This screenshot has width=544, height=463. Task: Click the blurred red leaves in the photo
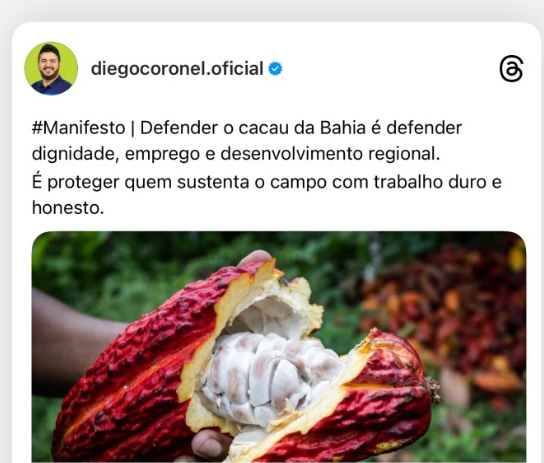click(451, 312)
